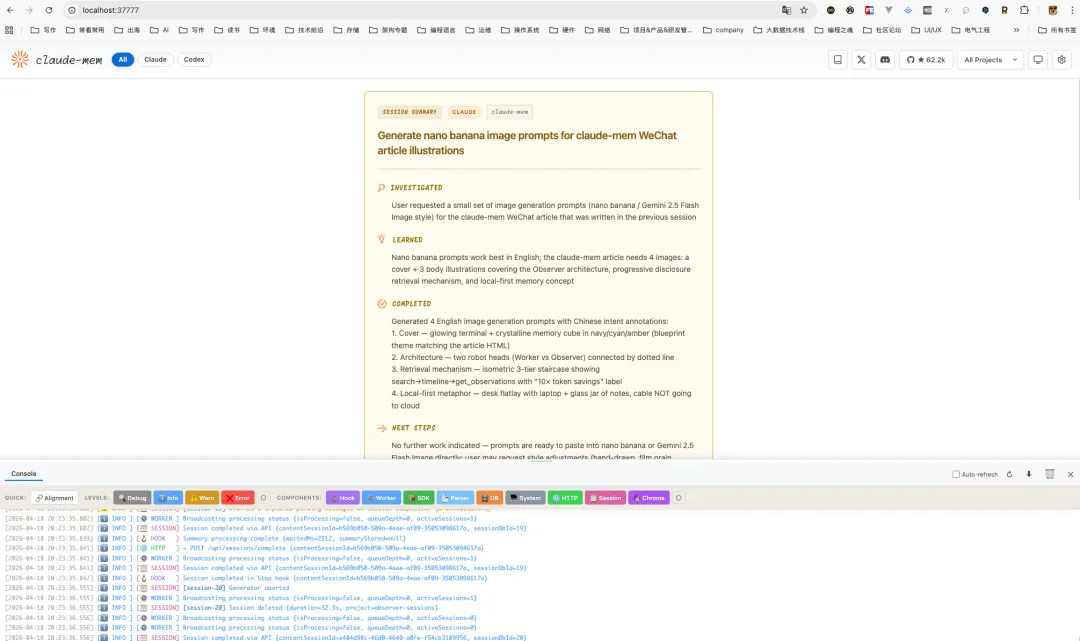Toggle the Parser component filter
The height and width of the screenshot is (641, 1080).
455,498
